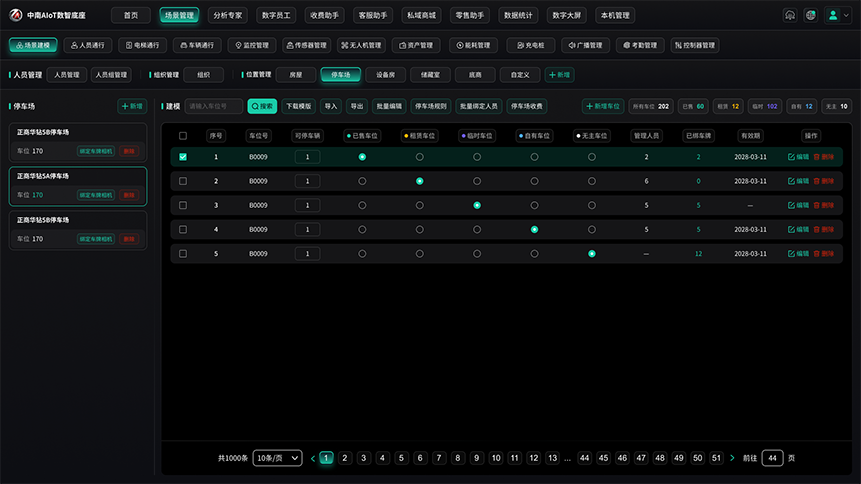
Task: Open 无人机管理 drone management module
Action: [361, 45]
